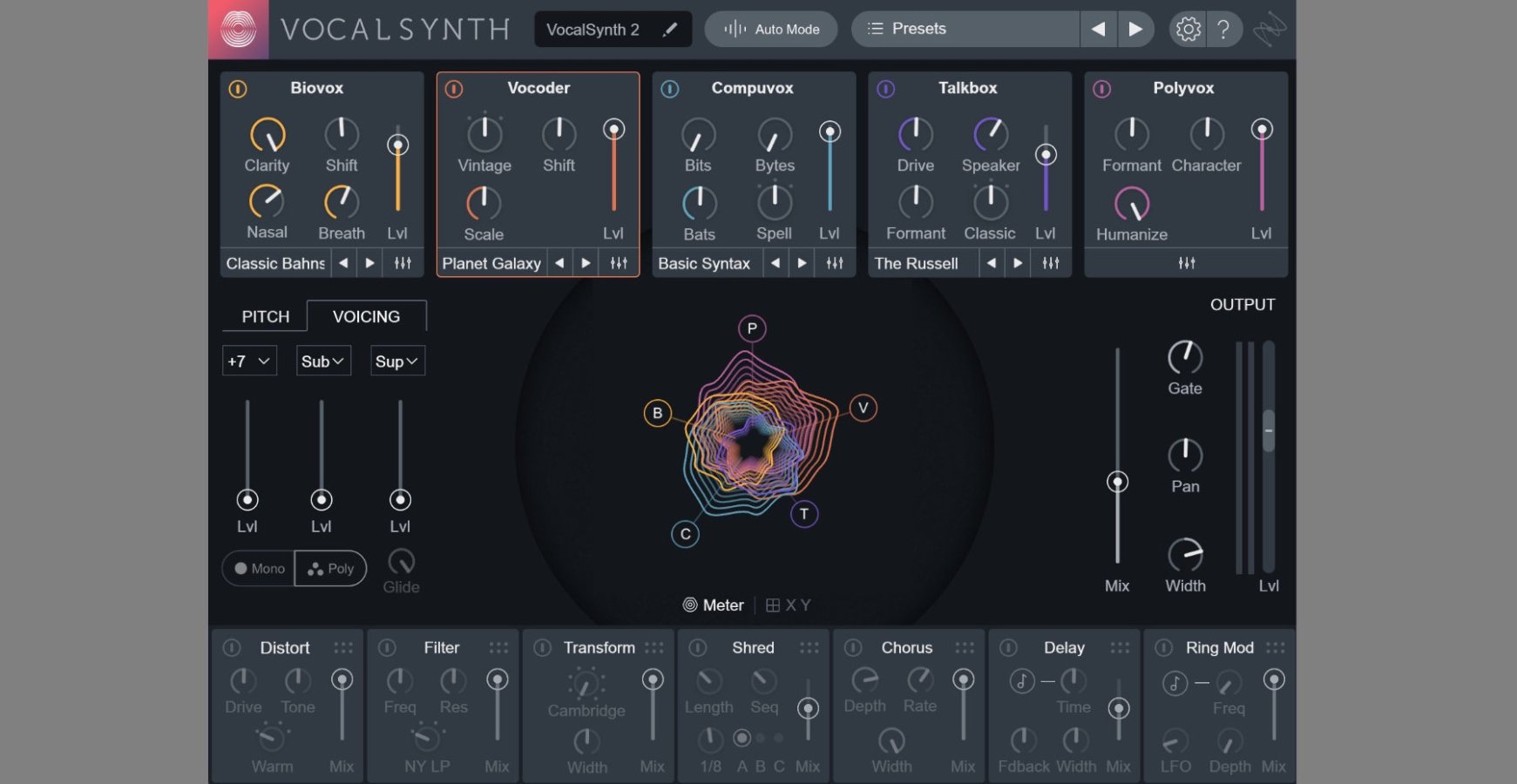The height and width of the screenshot is (784, 1517).
Task: Open Biovox advanced settings icon
Action: click(402, 262)
